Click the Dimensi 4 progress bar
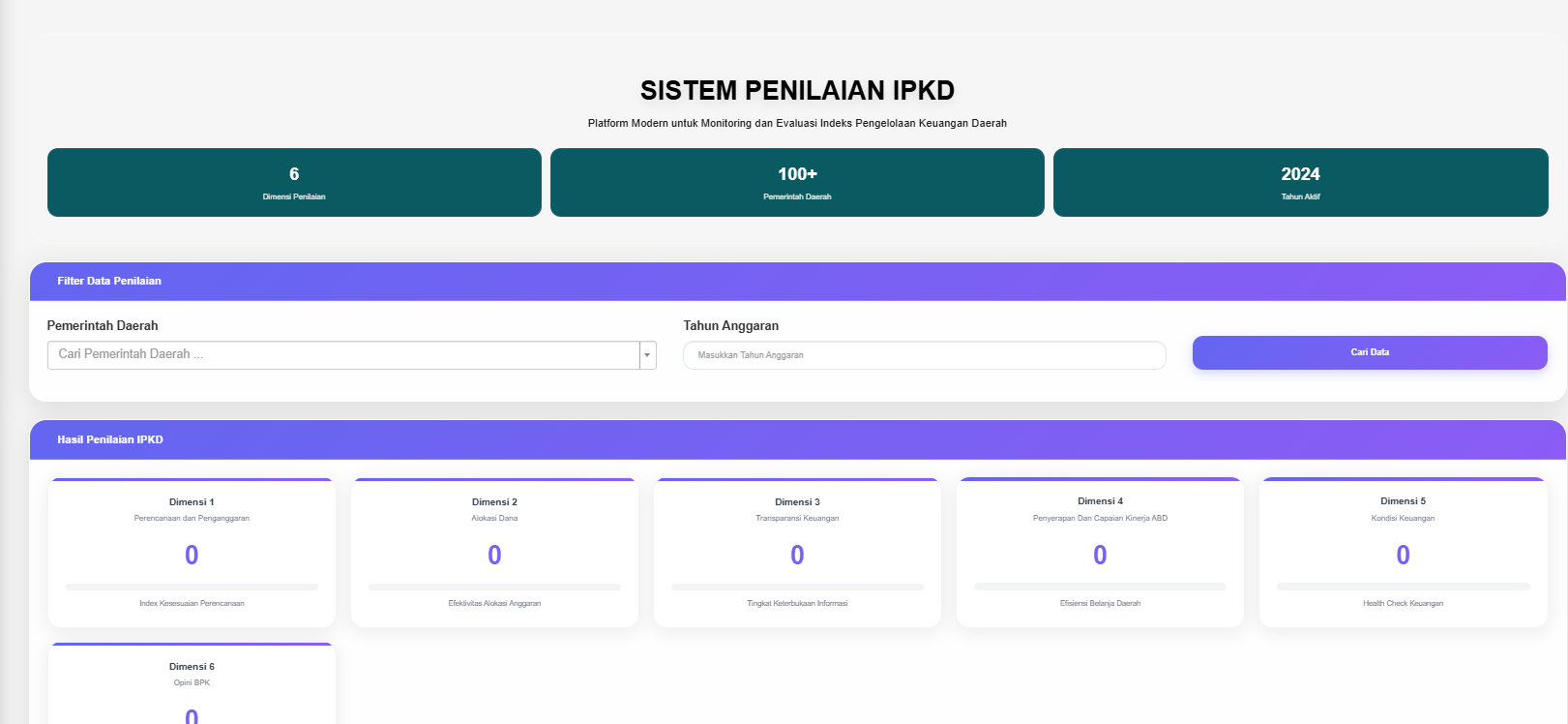Viewport: 1568px width, 724px height. [1100, 587]
